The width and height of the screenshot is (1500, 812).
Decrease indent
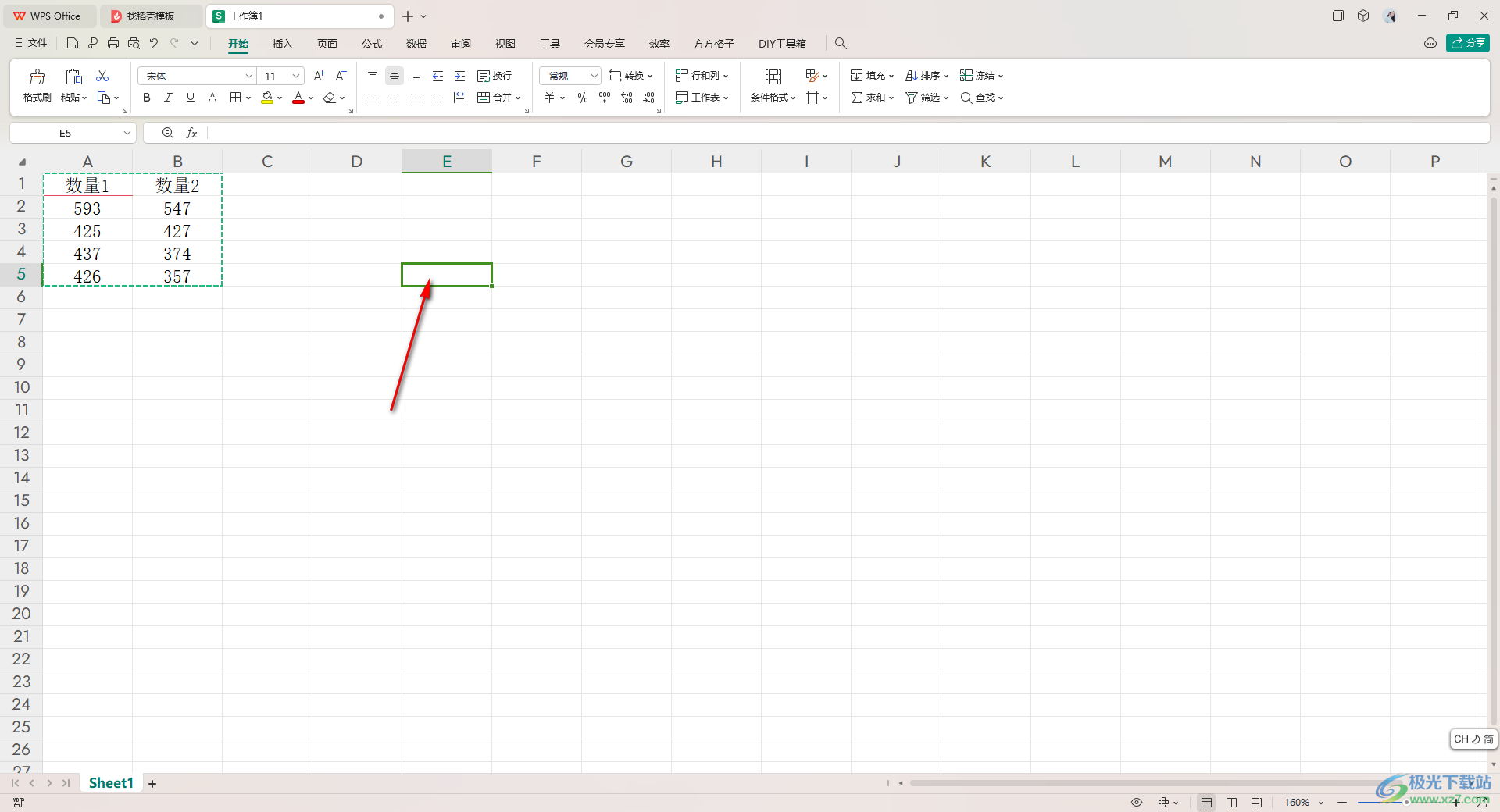click(438, 76)
